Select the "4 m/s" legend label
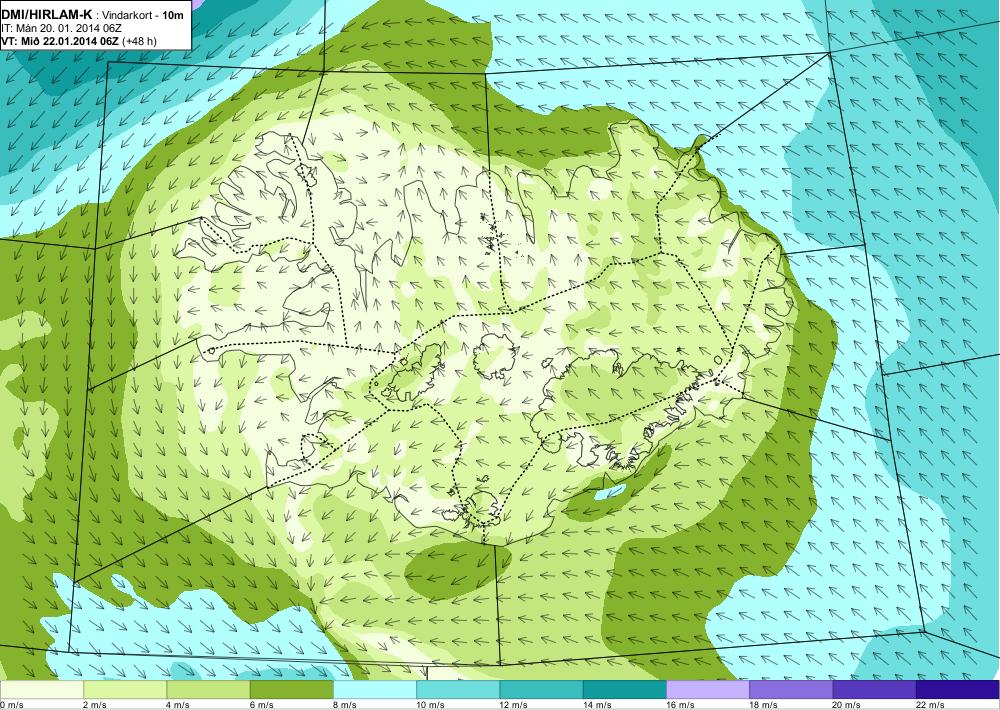 178,705
